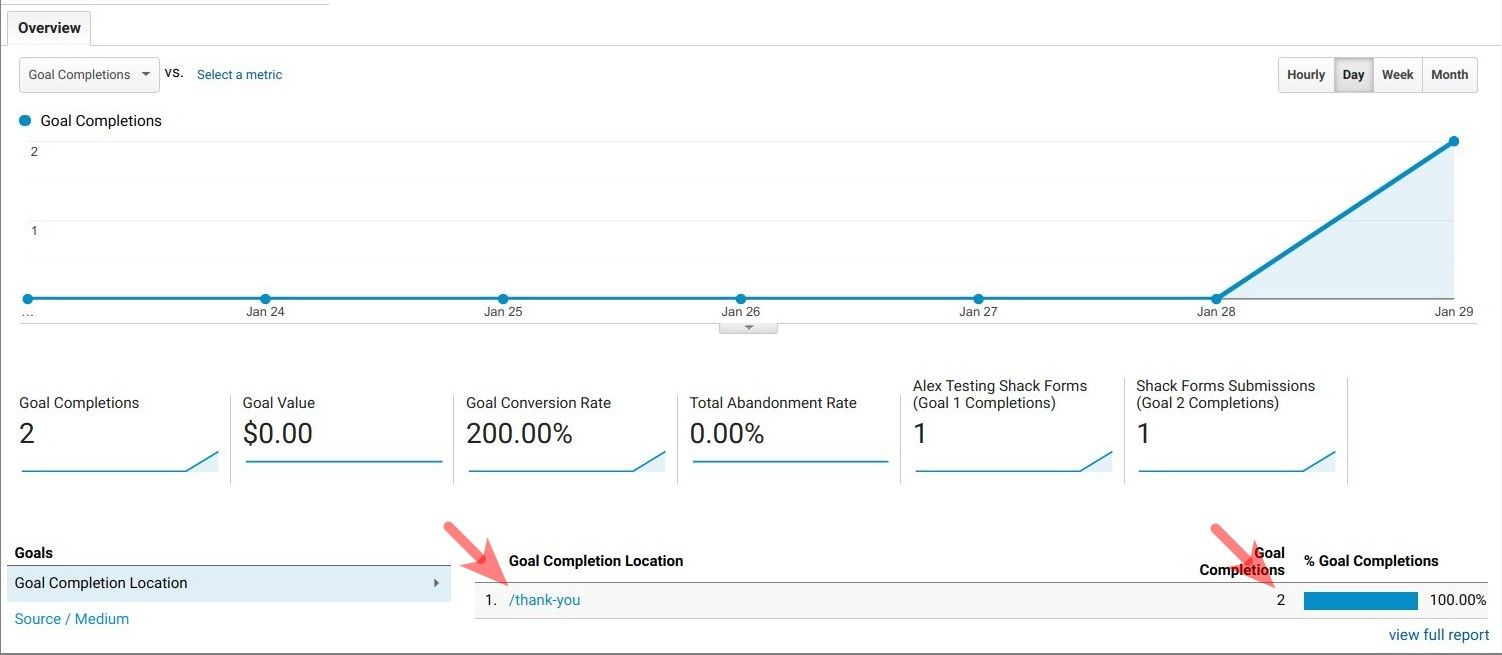Click the Jan 29 data point
Screen dimensions: 1502x655
coord(1453,141)
